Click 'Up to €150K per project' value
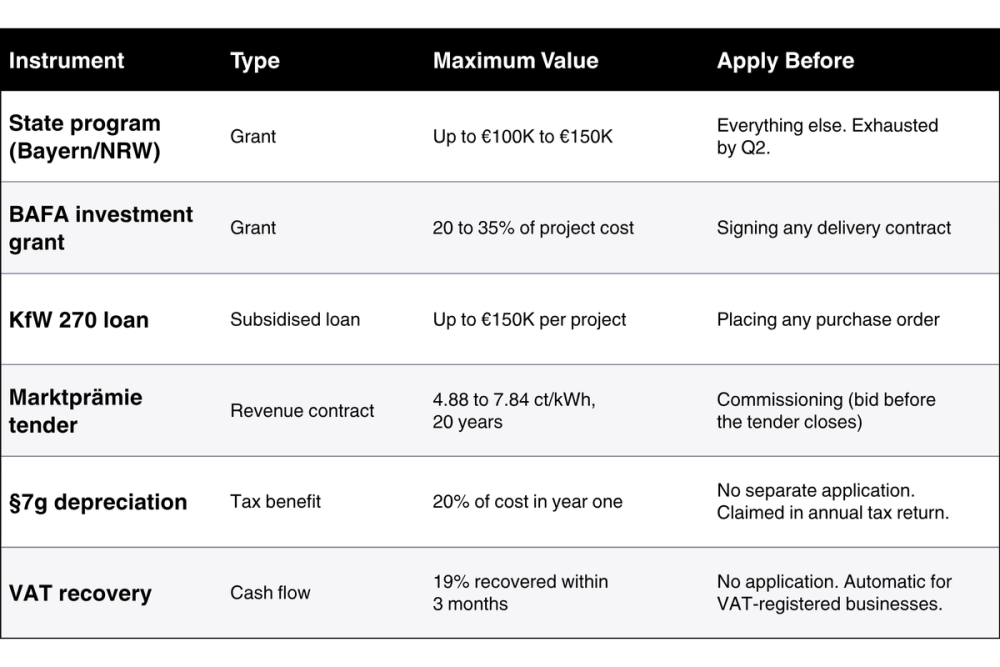This screenshot has height=667, width=1000. pyautogui.click(x=529, y=319)
